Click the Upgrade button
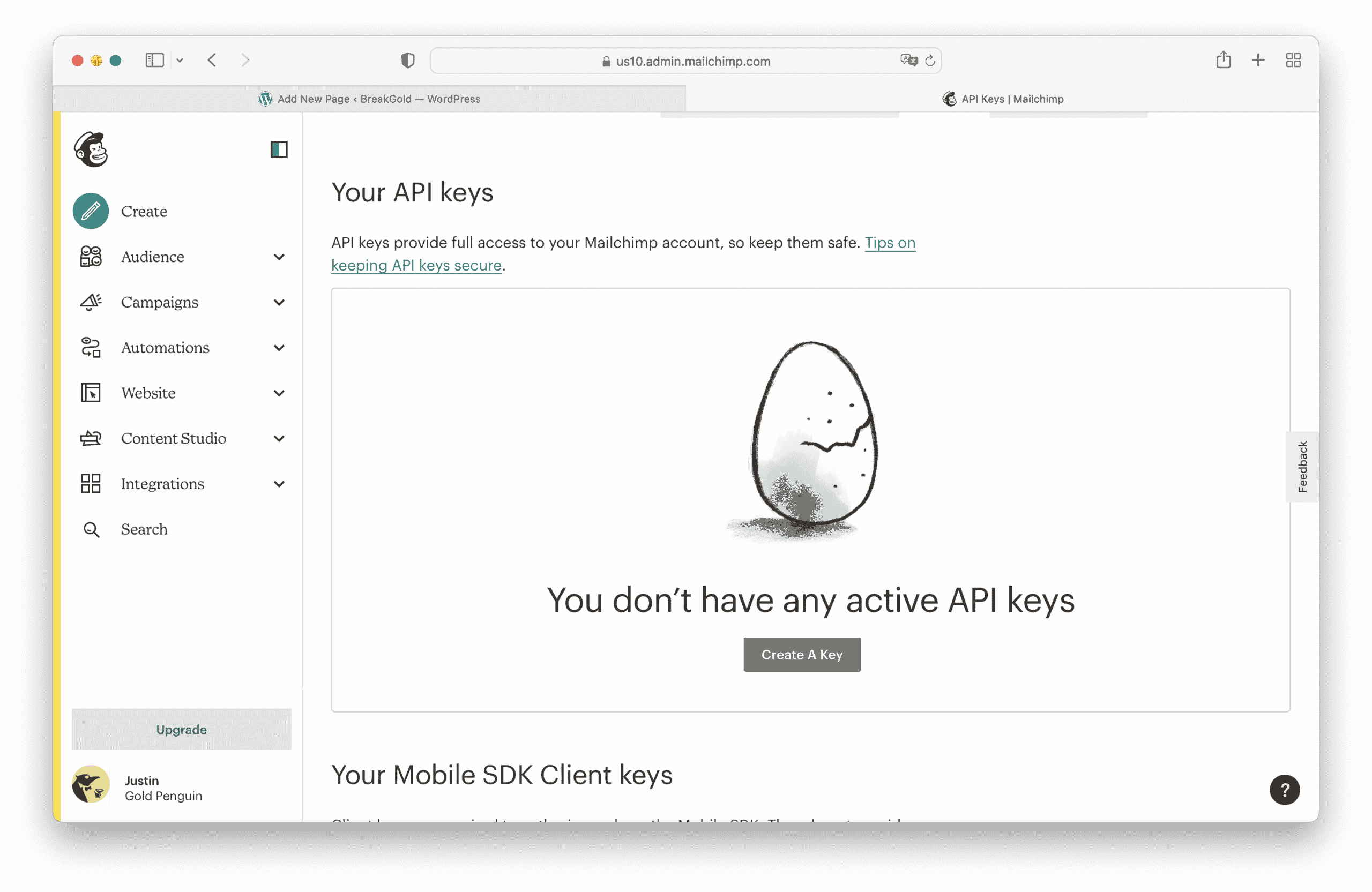This screenshot has height=892, width=1372. [182, 730]
